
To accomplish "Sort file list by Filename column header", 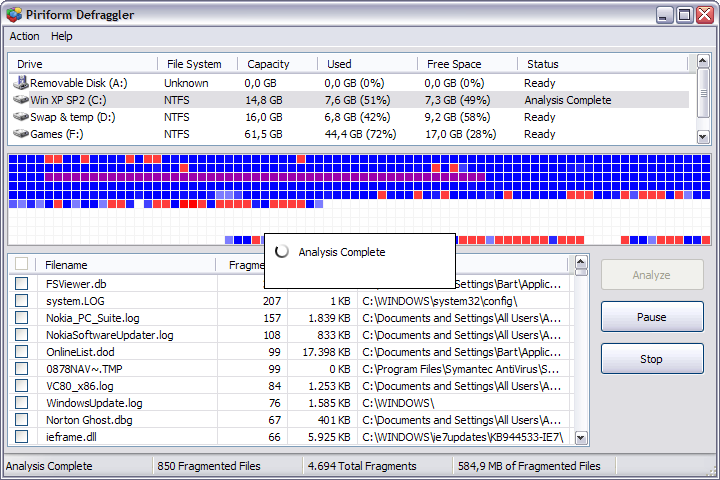I will tap(125, 265).
